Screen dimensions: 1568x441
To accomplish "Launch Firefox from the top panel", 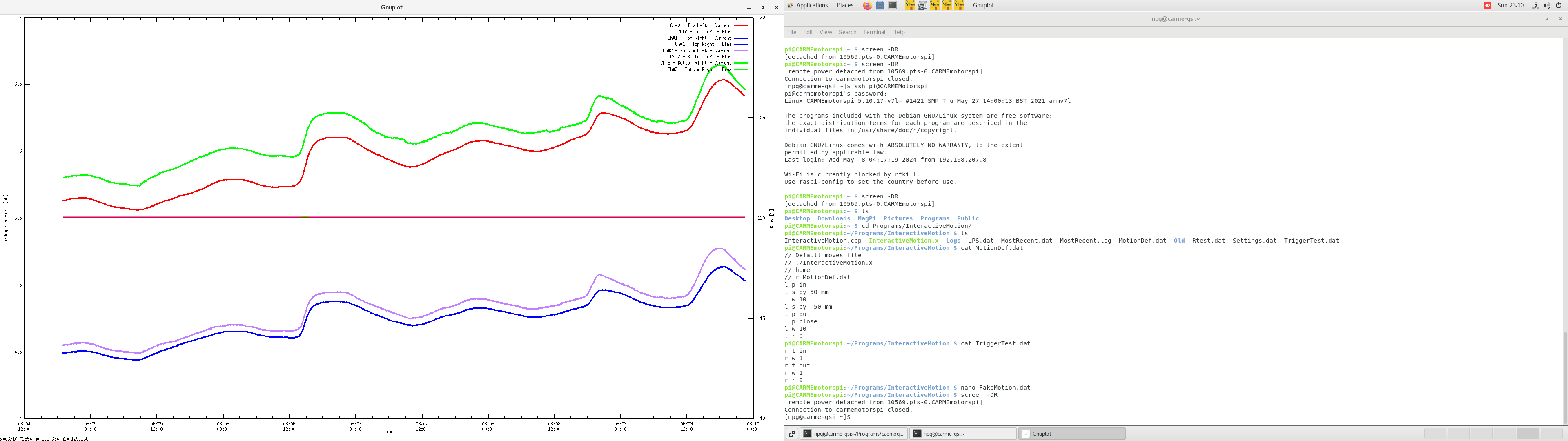I will pyautogui.click(x=867, y=5).
